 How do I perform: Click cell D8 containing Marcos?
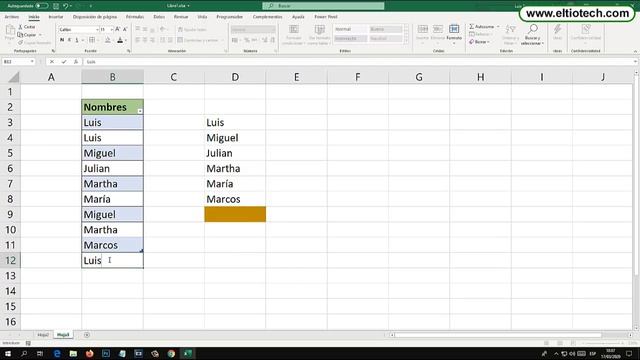point(235,199)
